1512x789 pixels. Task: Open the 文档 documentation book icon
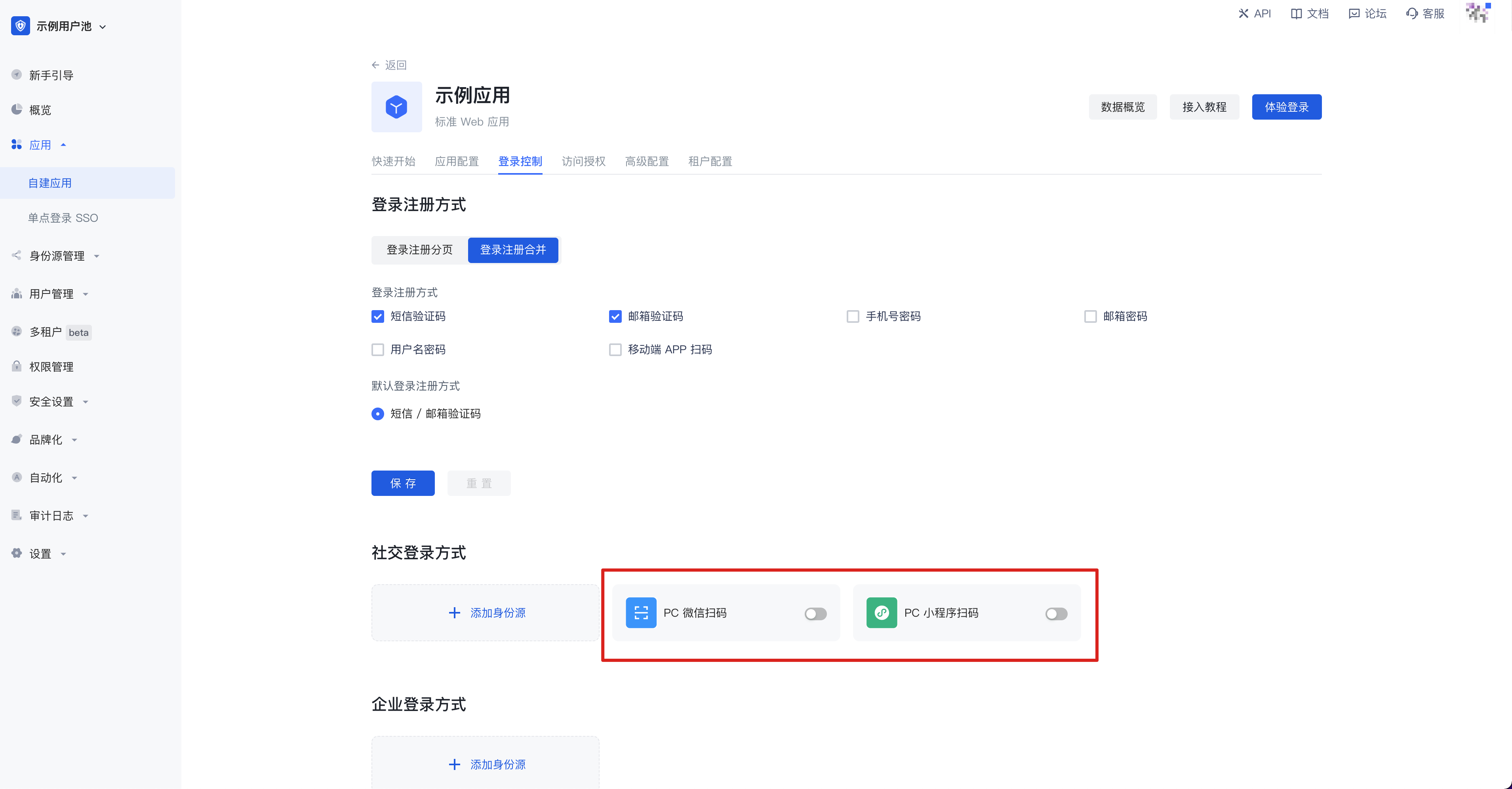1296,13
